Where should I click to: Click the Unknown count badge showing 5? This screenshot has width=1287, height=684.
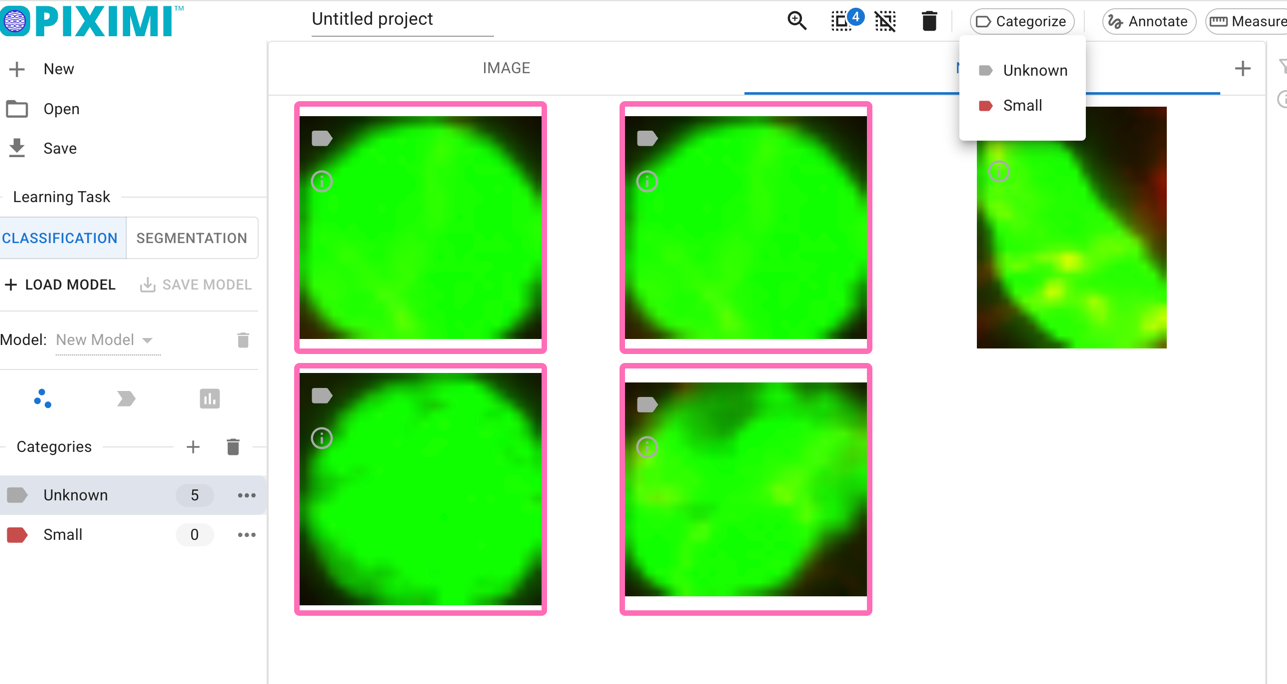pyautogui.click(x=195, y=495)
